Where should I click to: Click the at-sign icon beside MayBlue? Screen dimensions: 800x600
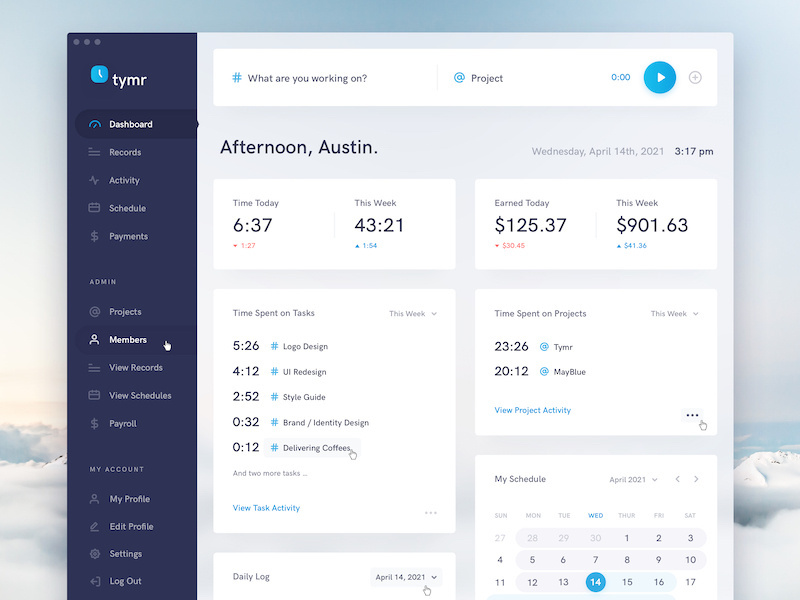click(544, 371)
